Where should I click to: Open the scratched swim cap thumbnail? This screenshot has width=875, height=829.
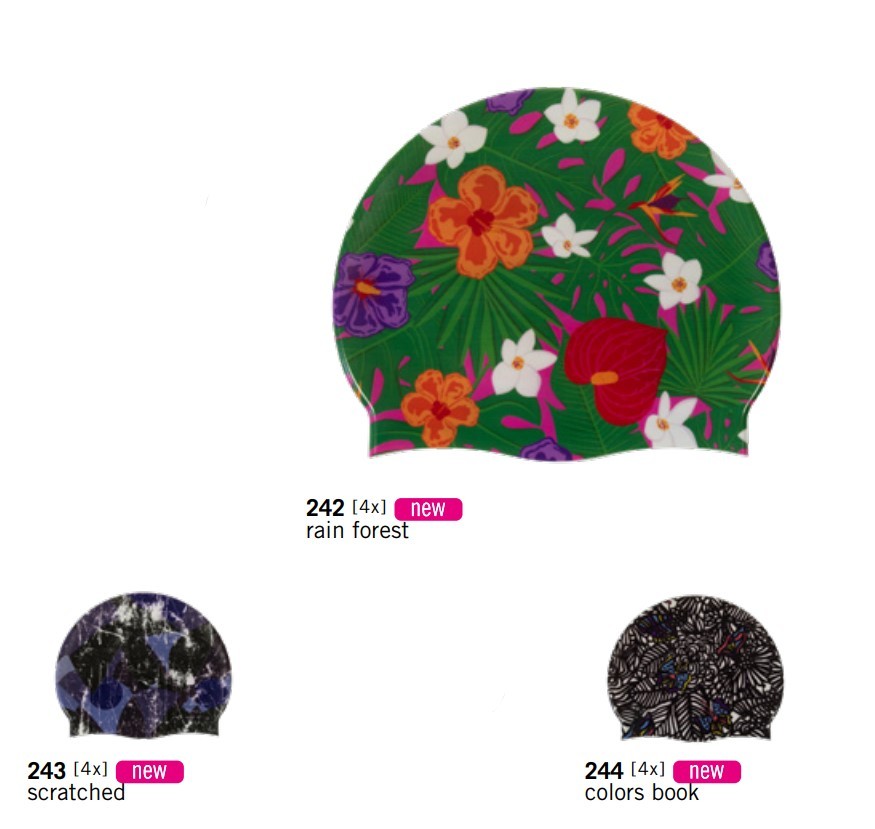coord(143,666)
